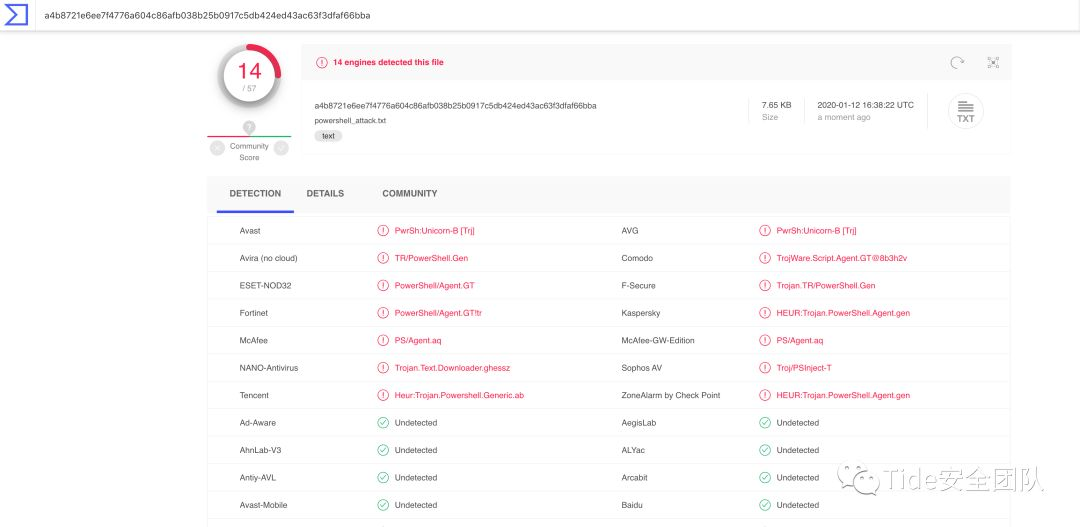Click the PwrSh:Unicorn-B [Trj] result for AVG
The height and width of the screenshot is (527, 1080).
pos(816,231)
